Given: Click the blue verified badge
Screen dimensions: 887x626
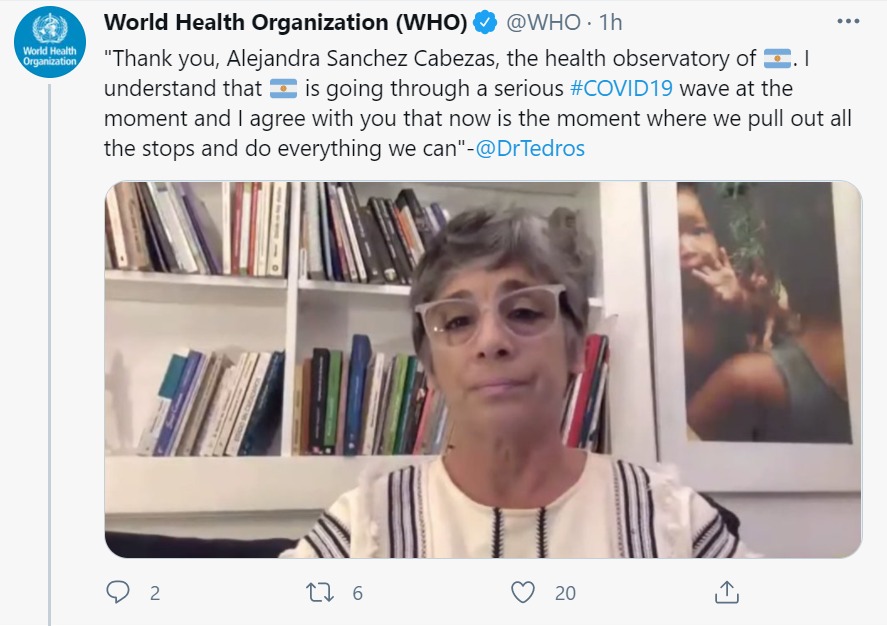Looking at the screenshot, I should point(485,23).
